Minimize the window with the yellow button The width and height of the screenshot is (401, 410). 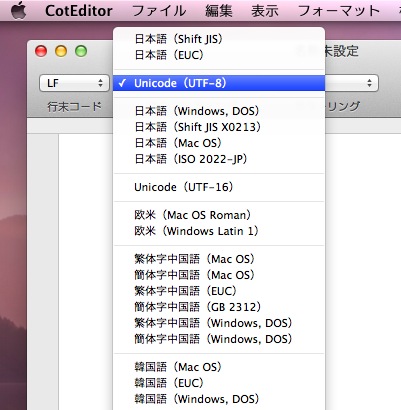point(61,51)
